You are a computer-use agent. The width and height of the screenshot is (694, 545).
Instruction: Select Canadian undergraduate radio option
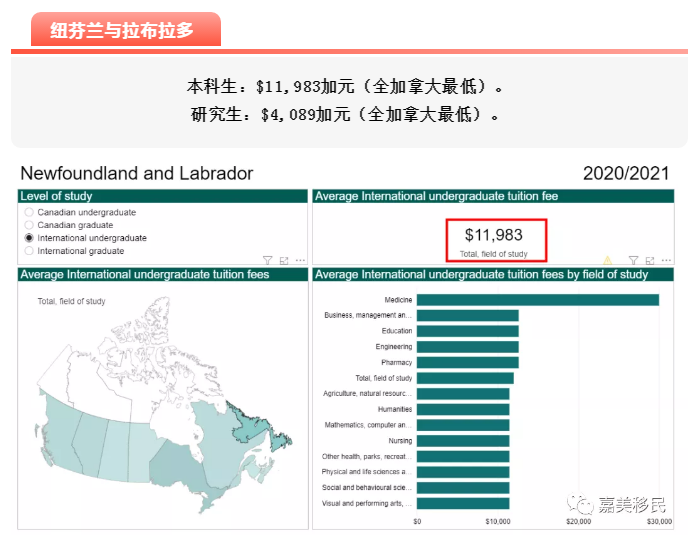coord(29,213)
